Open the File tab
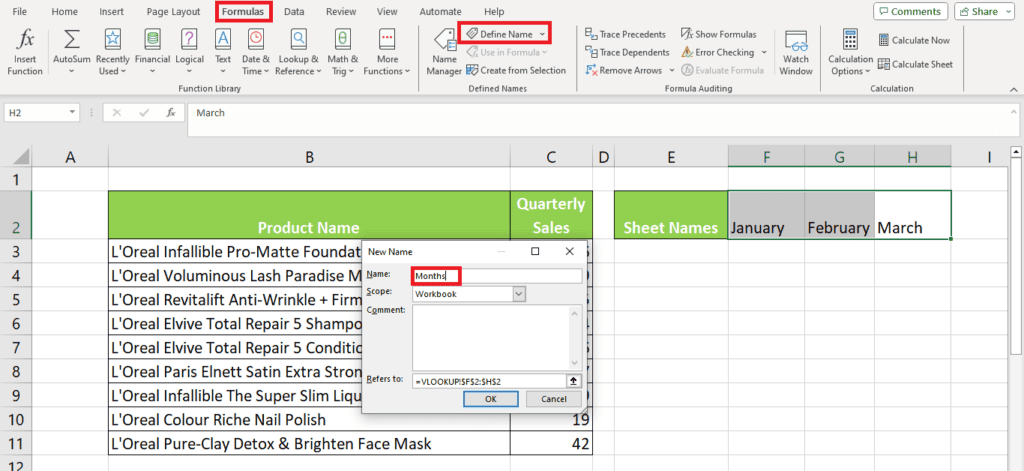The width and height of the screenshot is (1024, 471). pos(20,12)
